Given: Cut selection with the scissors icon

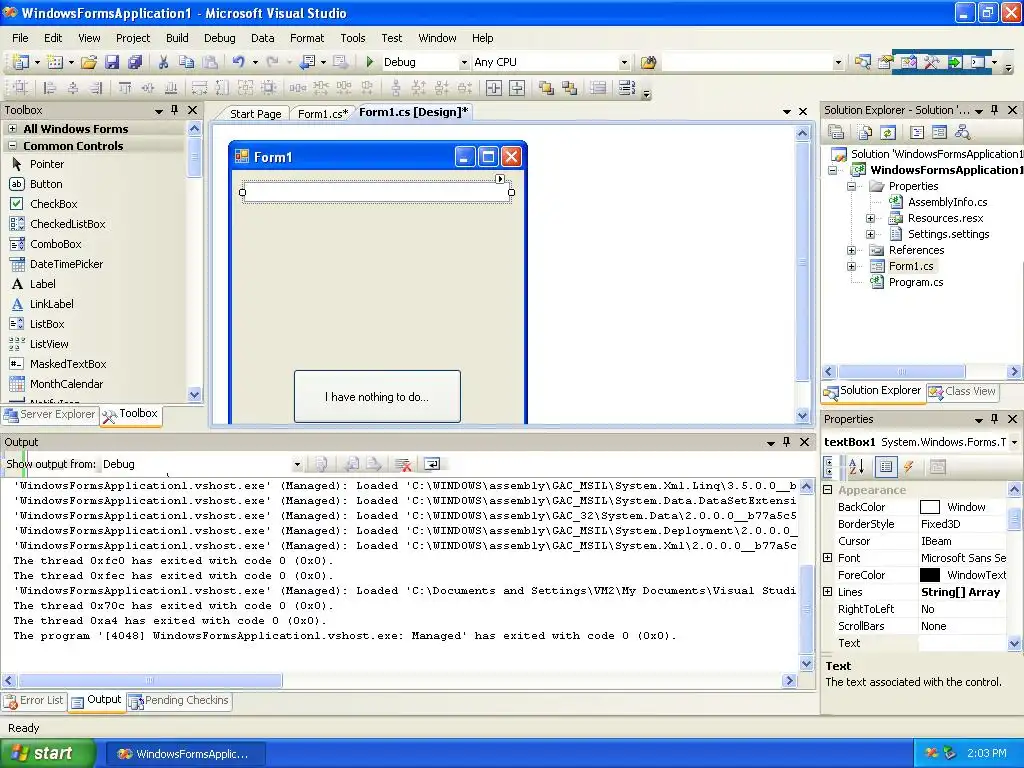Looking at the screenshot, I should 163,62.
